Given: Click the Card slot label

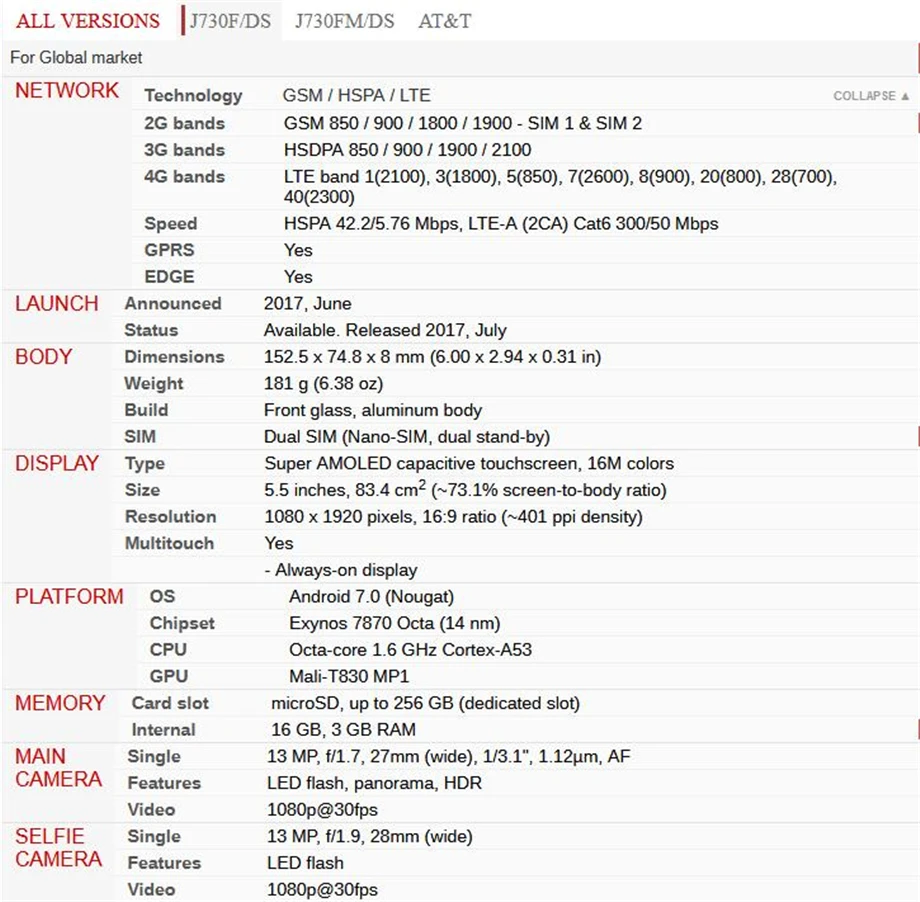Looking at the screenshot, I should (170, 703).
